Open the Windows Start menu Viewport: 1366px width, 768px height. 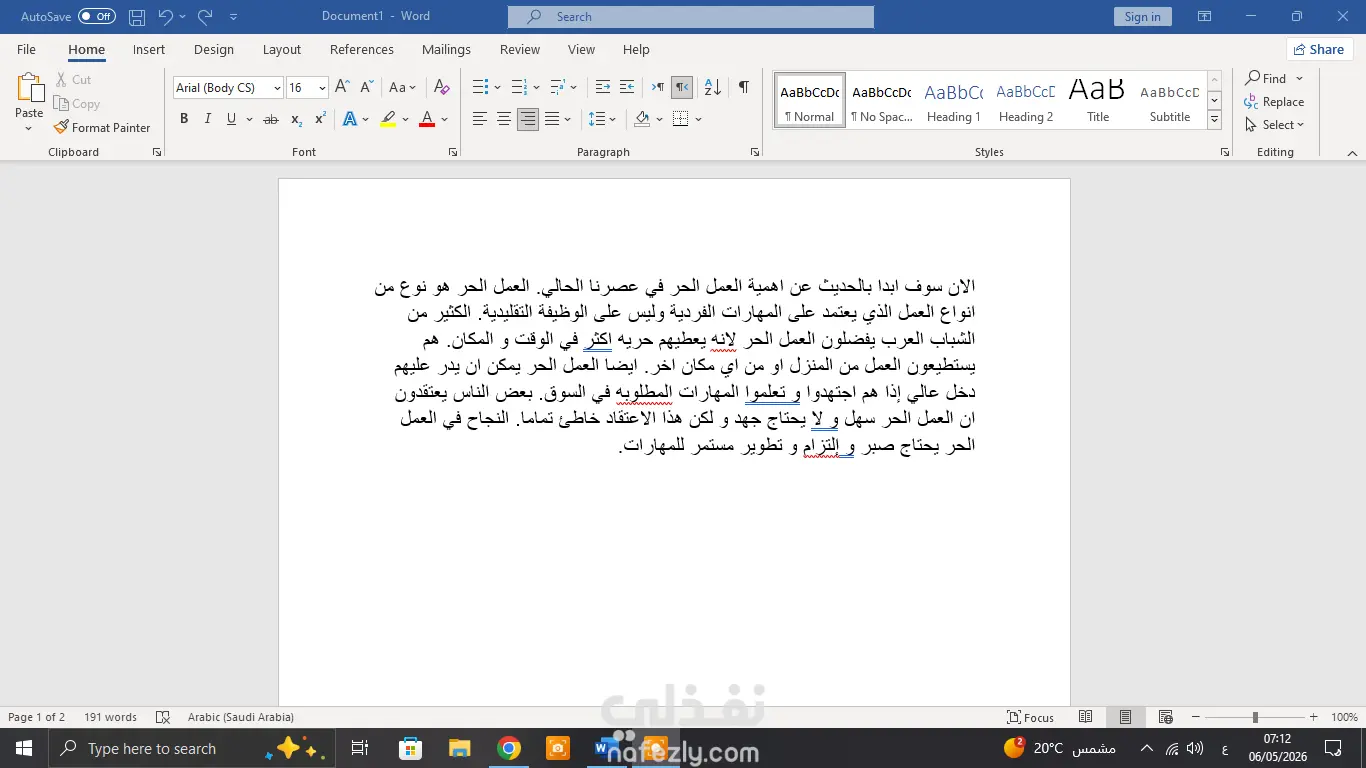(24, 748)
